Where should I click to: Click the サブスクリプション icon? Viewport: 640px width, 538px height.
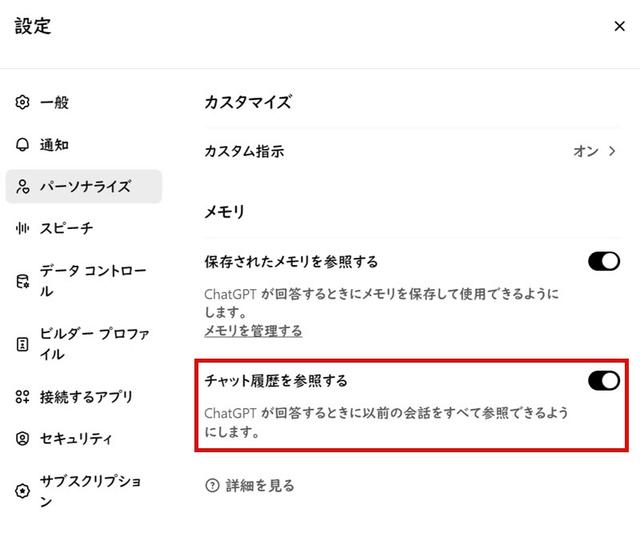pos(23,492)
